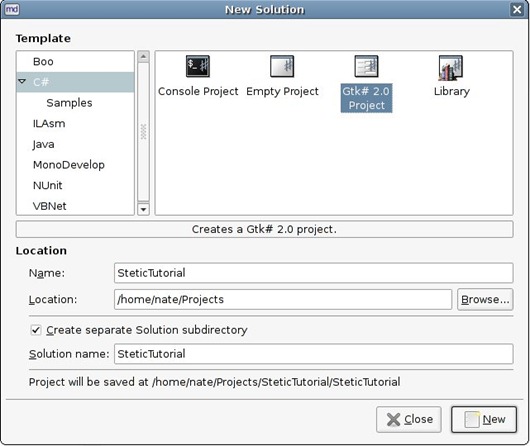This screenshot has width=530, height=446.
Task: Uncheck Create separate Solution subdirectory
Action: 36,330
